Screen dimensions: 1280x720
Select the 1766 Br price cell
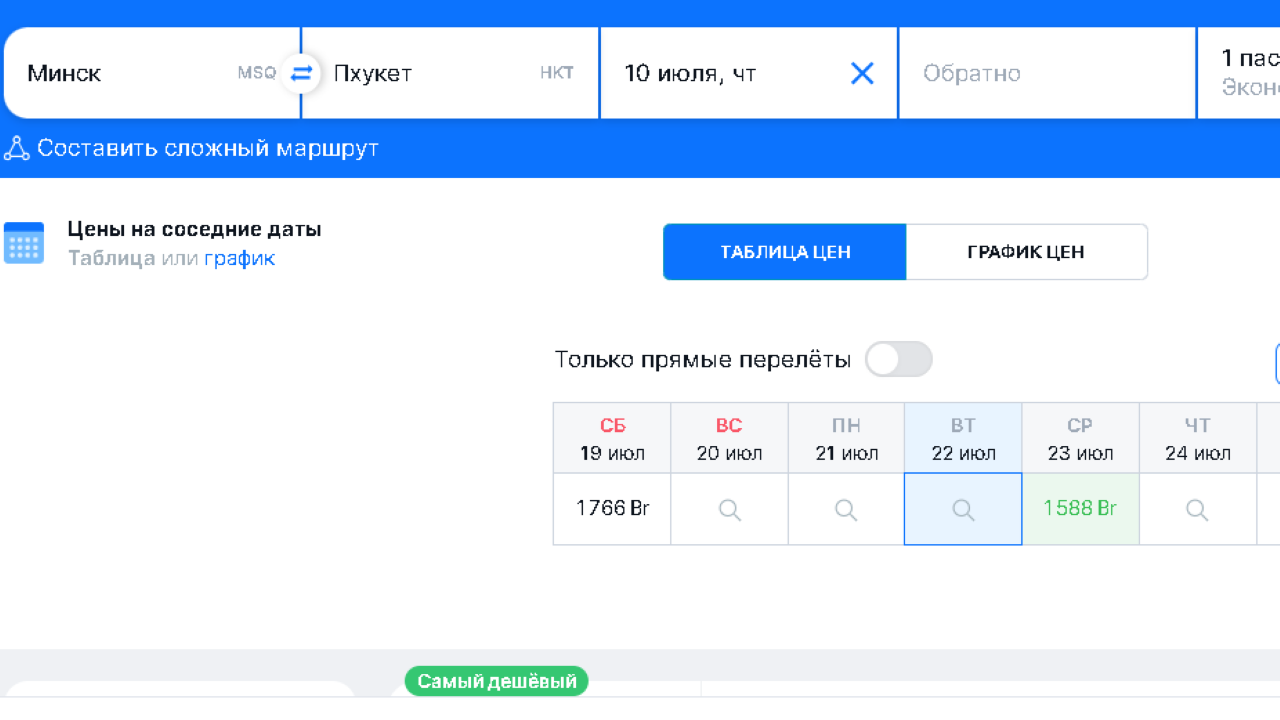tap(612, 509)
